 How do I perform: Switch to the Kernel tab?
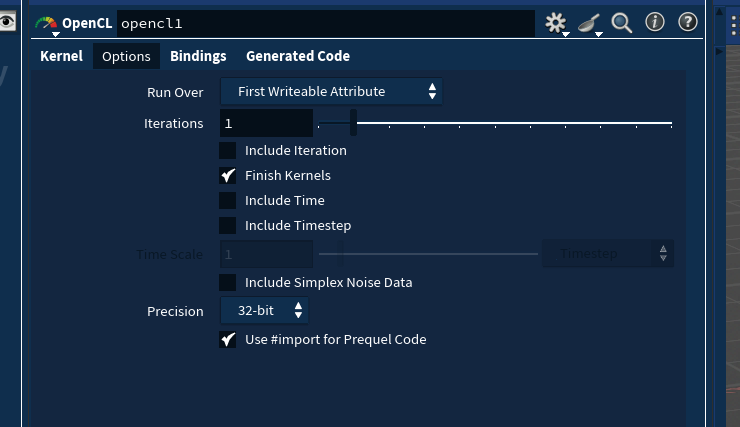(x=61, y=57)
